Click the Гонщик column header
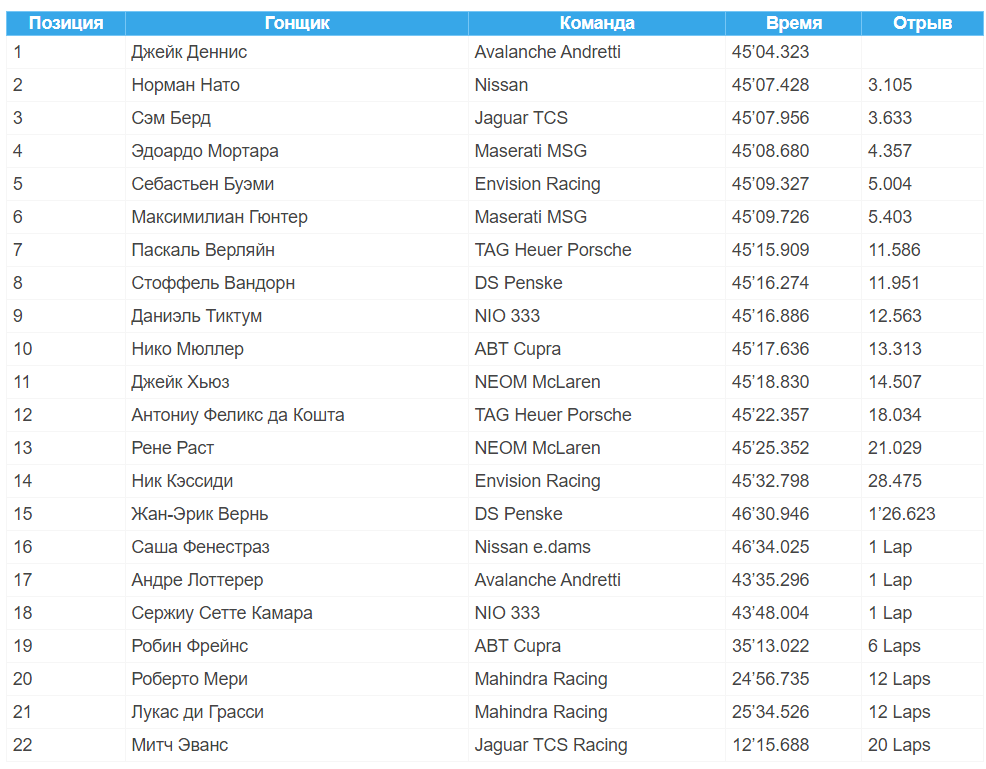 pyautogui.click(x=297, y=23)
